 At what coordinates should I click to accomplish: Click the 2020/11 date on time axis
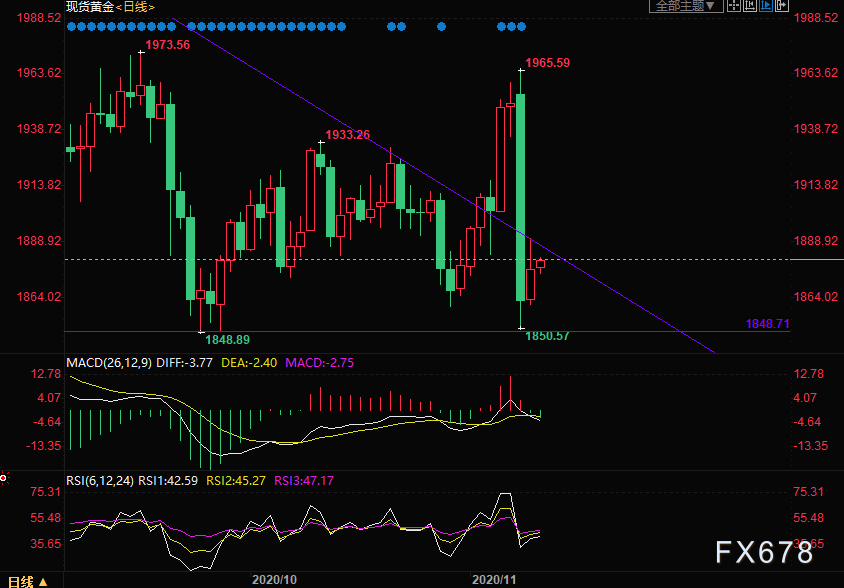[x=494, y=579]
